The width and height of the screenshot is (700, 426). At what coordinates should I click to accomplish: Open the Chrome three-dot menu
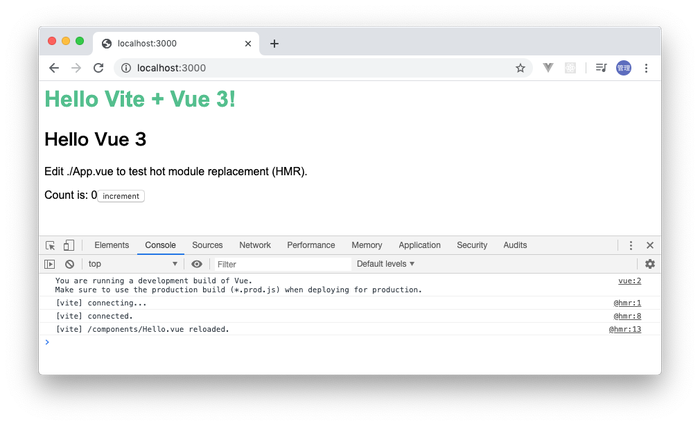(x=646, y=68)
